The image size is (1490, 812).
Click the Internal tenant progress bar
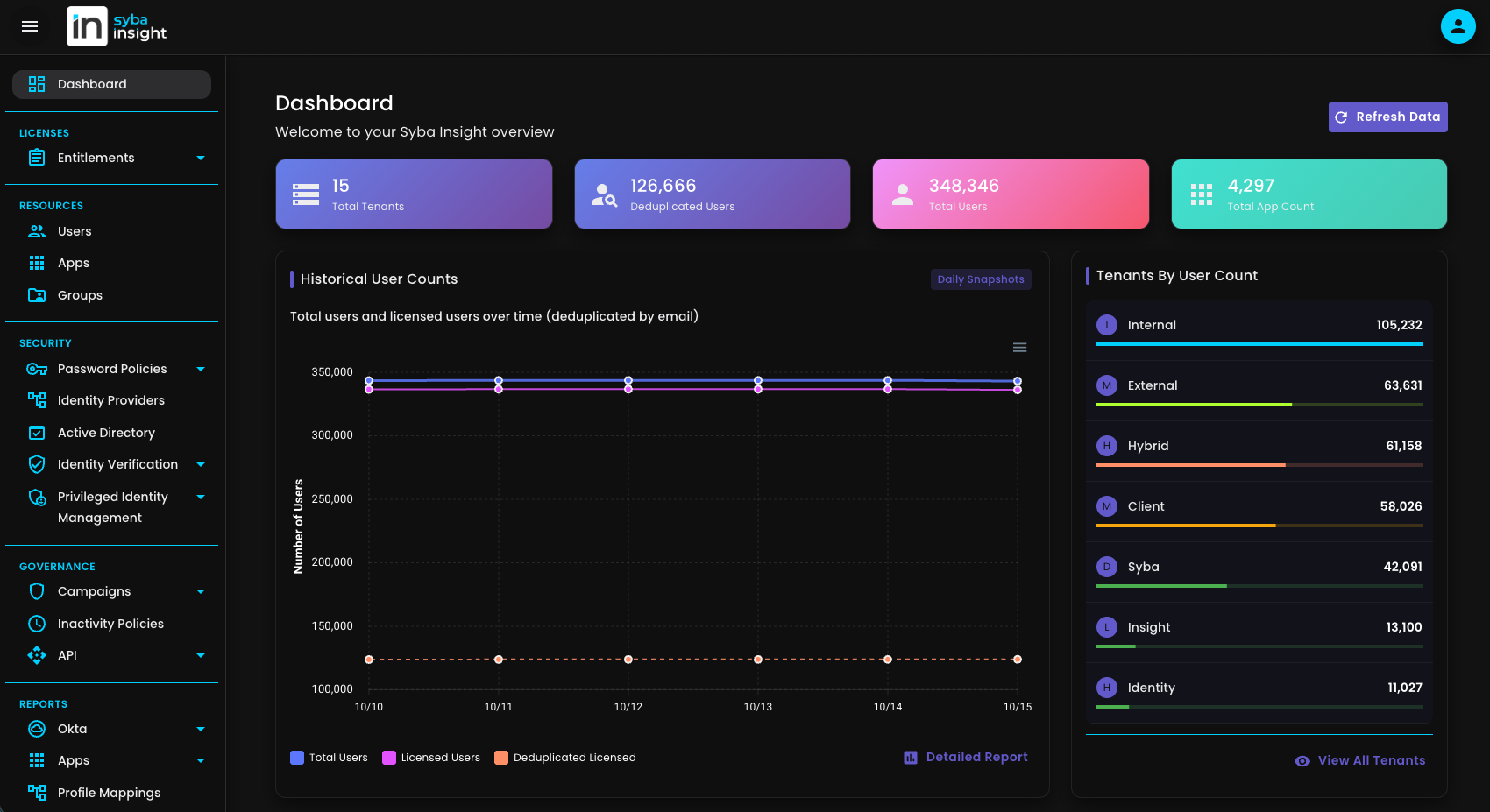pyautogui.click(x=1259, y=344)
